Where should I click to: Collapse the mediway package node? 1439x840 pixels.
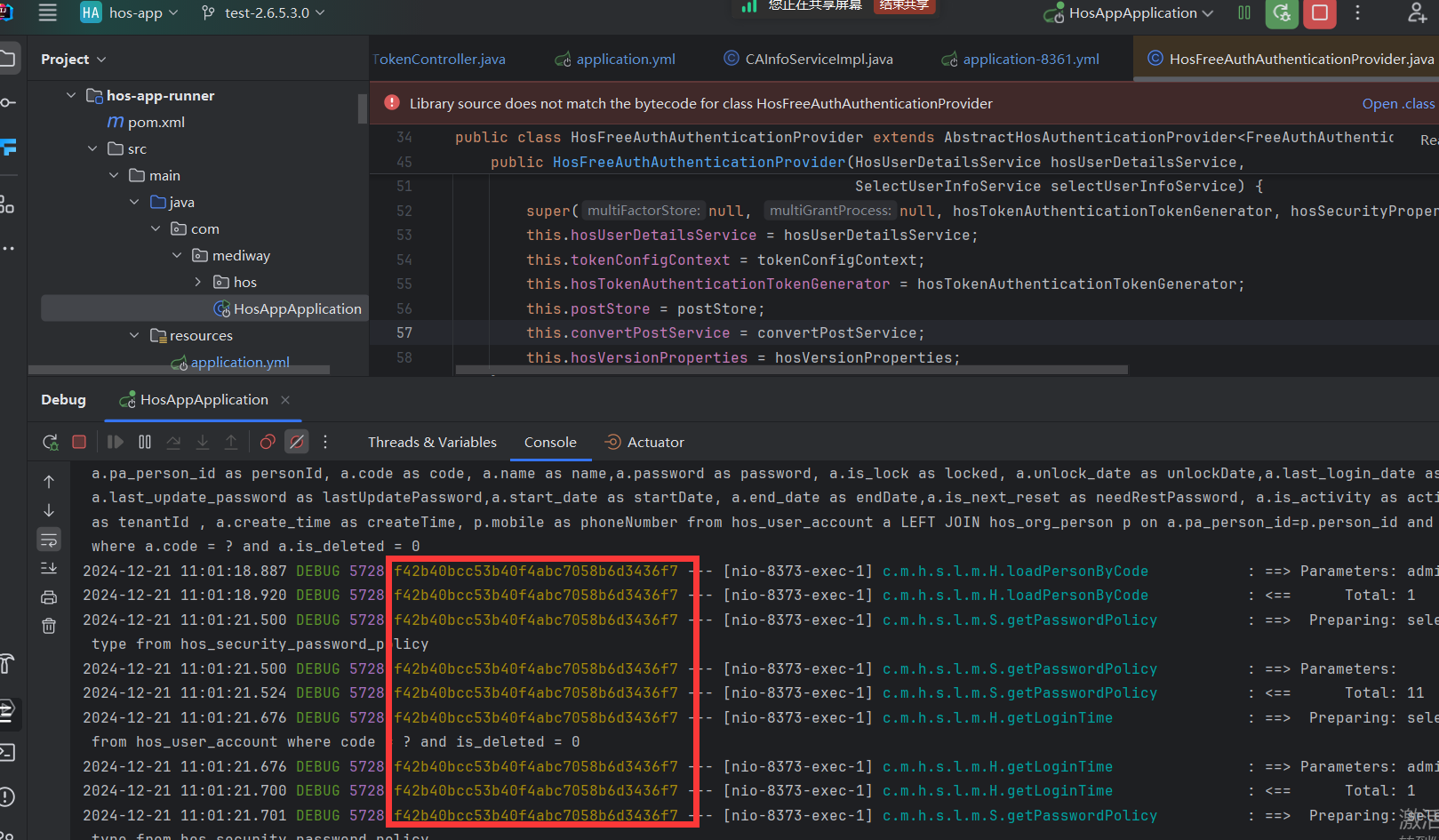click(177, 255)
